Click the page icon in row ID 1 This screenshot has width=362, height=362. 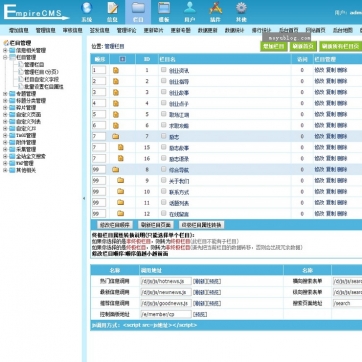116,70
